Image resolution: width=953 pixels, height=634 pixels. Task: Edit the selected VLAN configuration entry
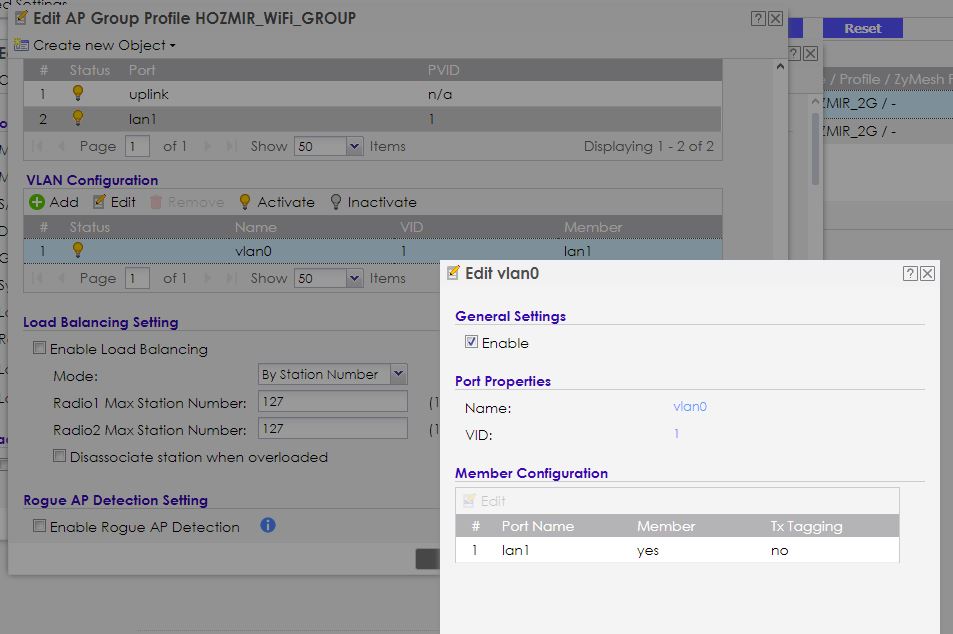point(115,202)
